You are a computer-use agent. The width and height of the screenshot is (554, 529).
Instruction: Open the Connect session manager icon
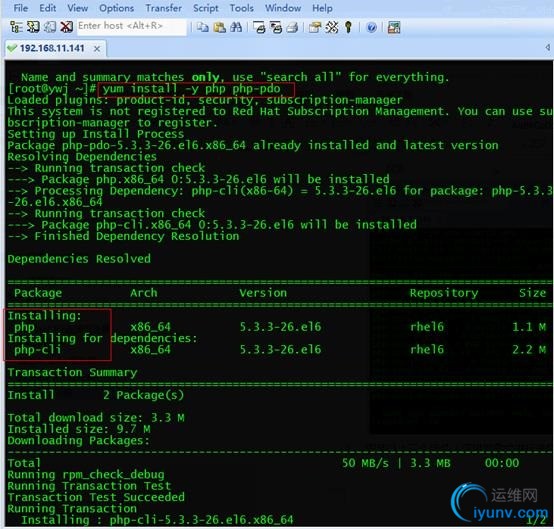coord(16,27)
